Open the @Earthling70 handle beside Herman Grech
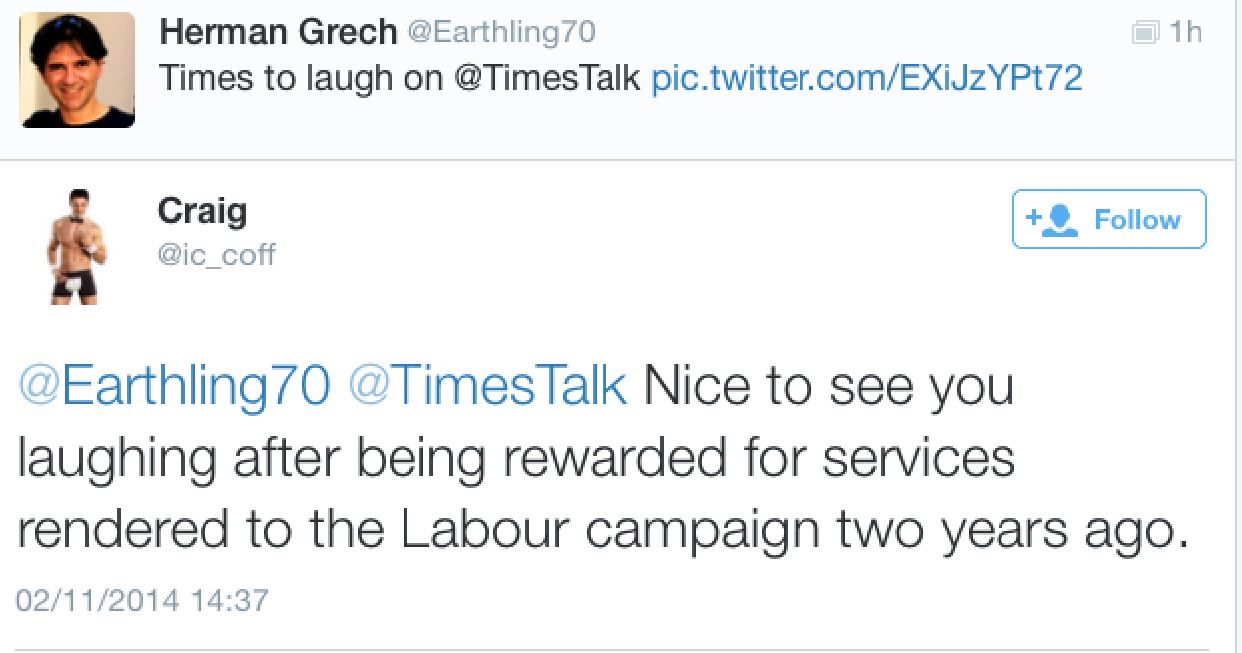1242x653 pixels. coord(501,32)
